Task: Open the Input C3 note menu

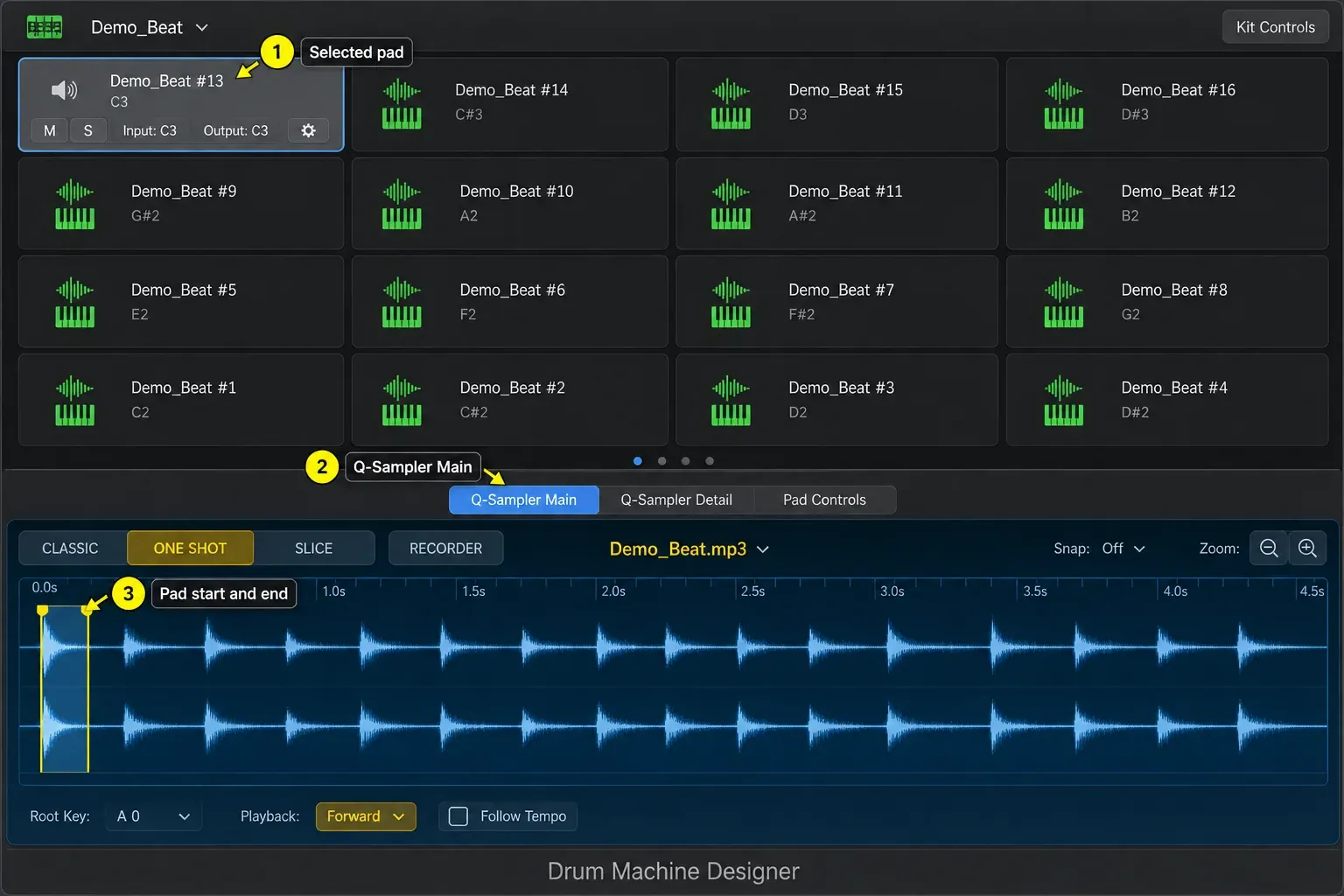Action: pos(150,130)
